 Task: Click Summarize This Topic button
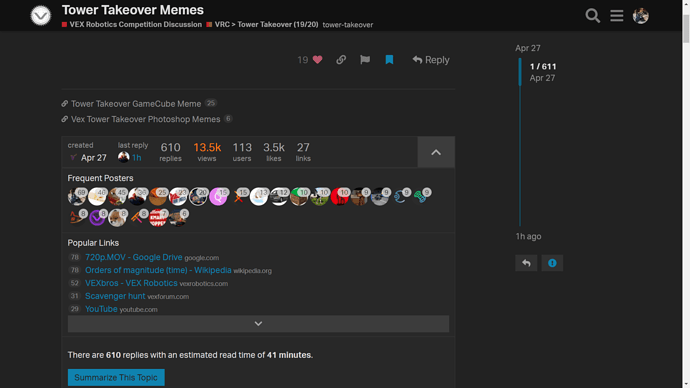tap(116, 377)
